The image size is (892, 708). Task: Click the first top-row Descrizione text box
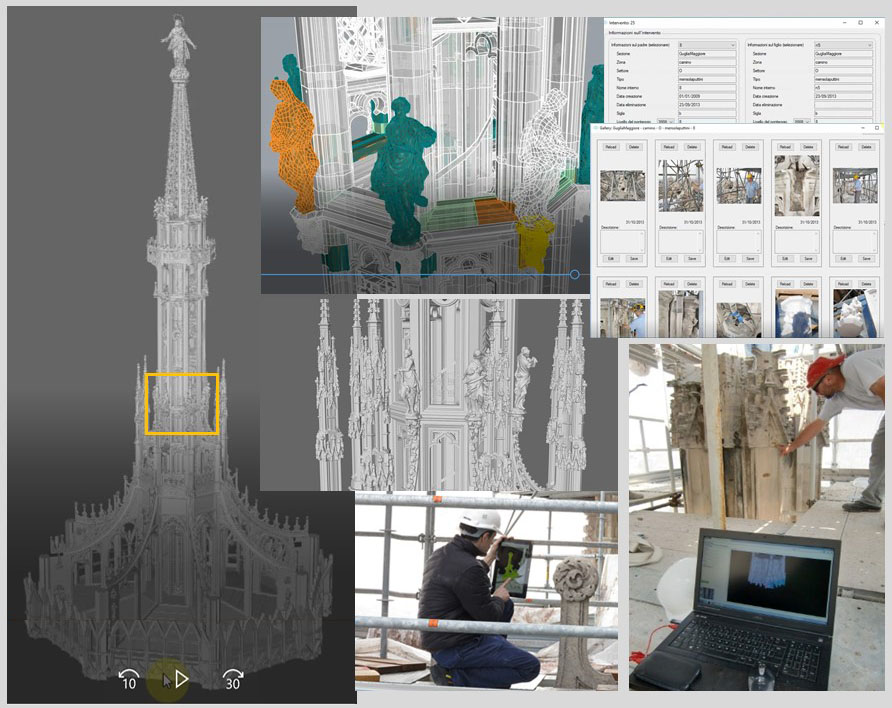pyautogui.click(x=622, y=242)
